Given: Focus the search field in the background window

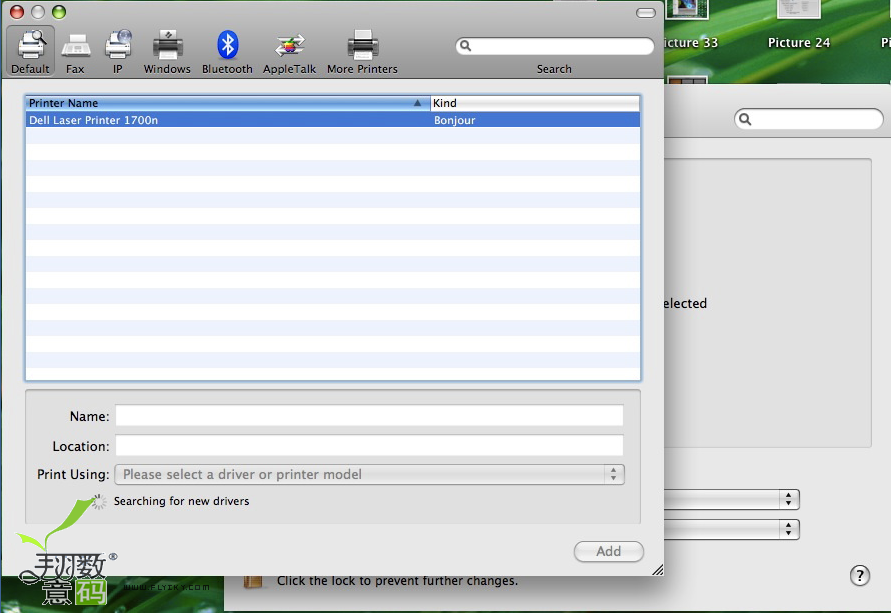Looking at the screenshot, I should point(809,119).
